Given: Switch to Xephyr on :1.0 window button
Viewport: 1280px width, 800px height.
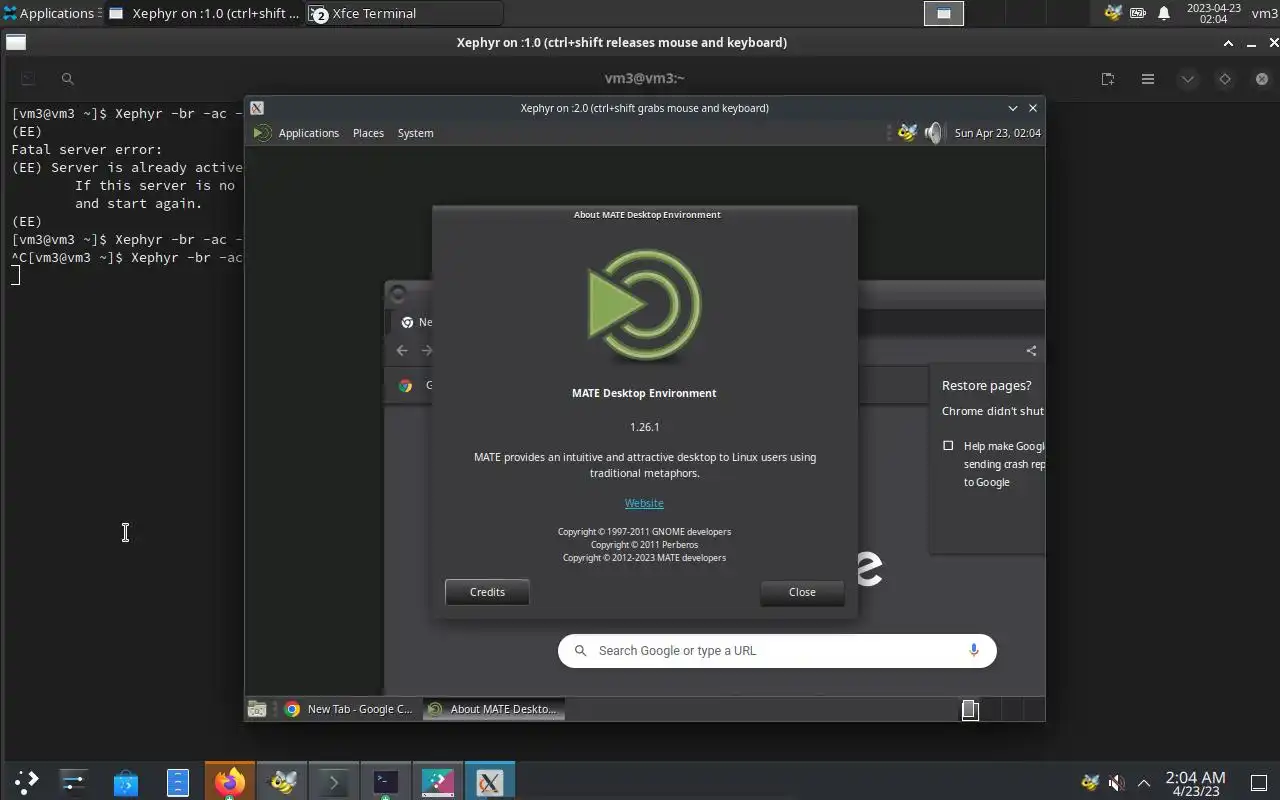Looking at the screenshot, I should (204, 13).
